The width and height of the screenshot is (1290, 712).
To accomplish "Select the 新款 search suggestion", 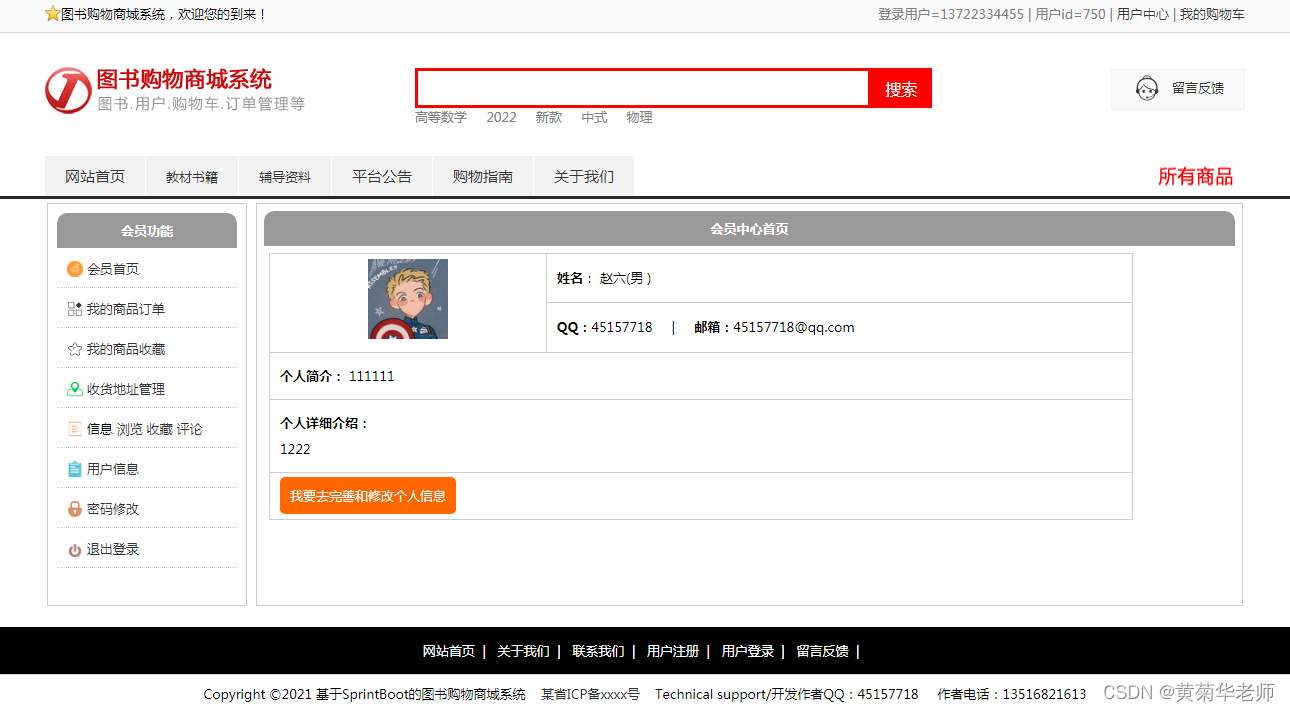I will click(549, 117).
